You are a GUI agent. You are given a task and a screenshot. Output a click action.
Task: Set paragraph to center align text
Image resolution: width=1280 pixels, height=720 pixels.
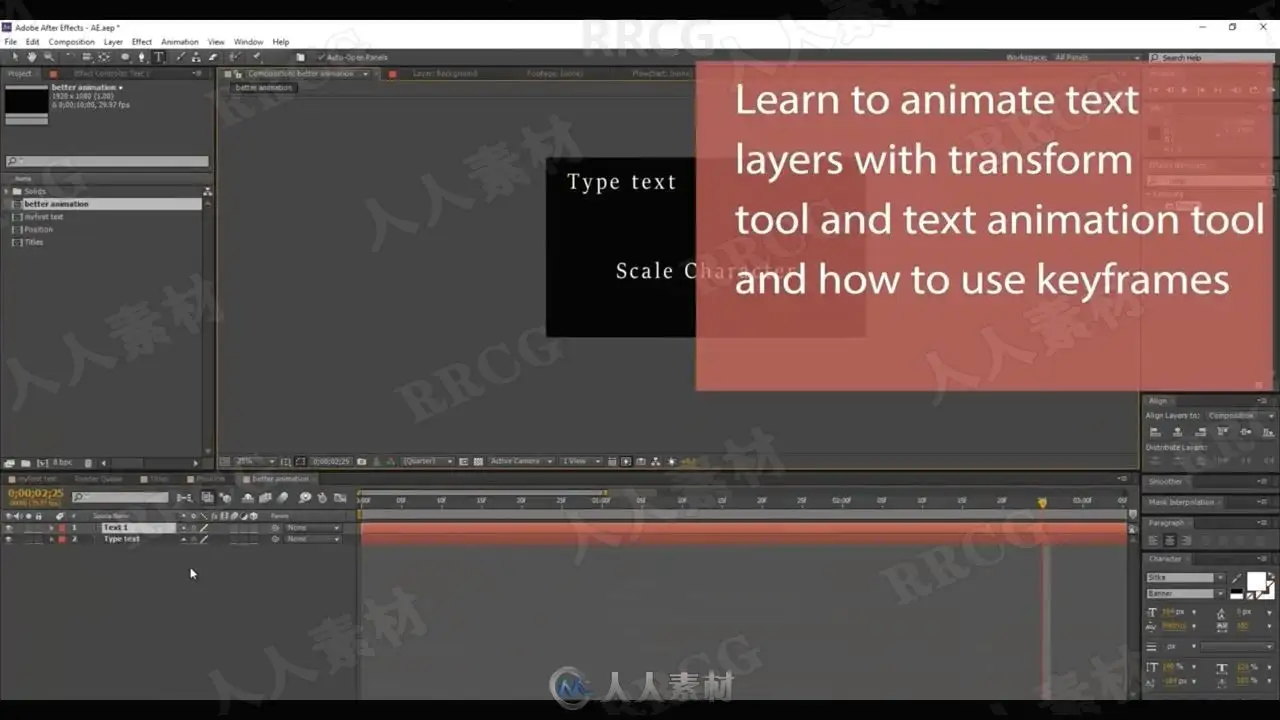point(1169,540)
